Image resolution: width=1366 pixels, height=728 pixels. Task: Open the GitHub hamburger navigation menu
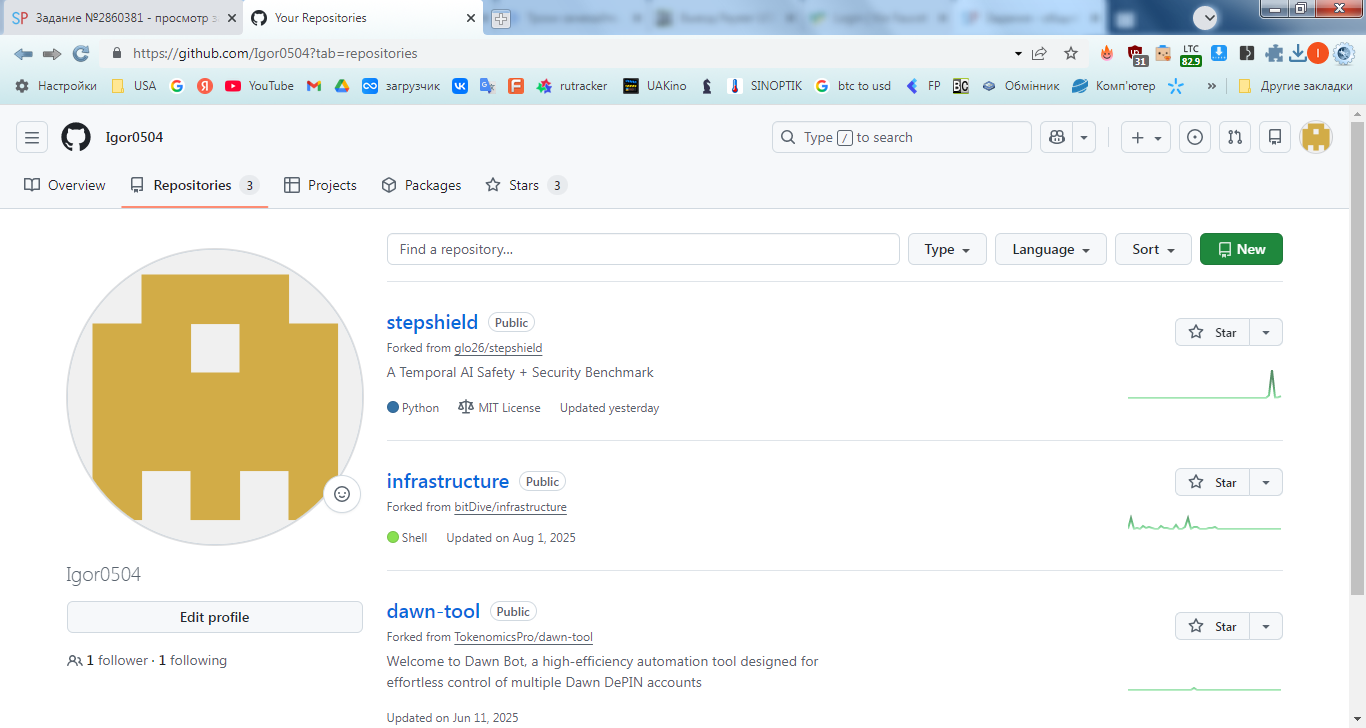coord(32,137)
